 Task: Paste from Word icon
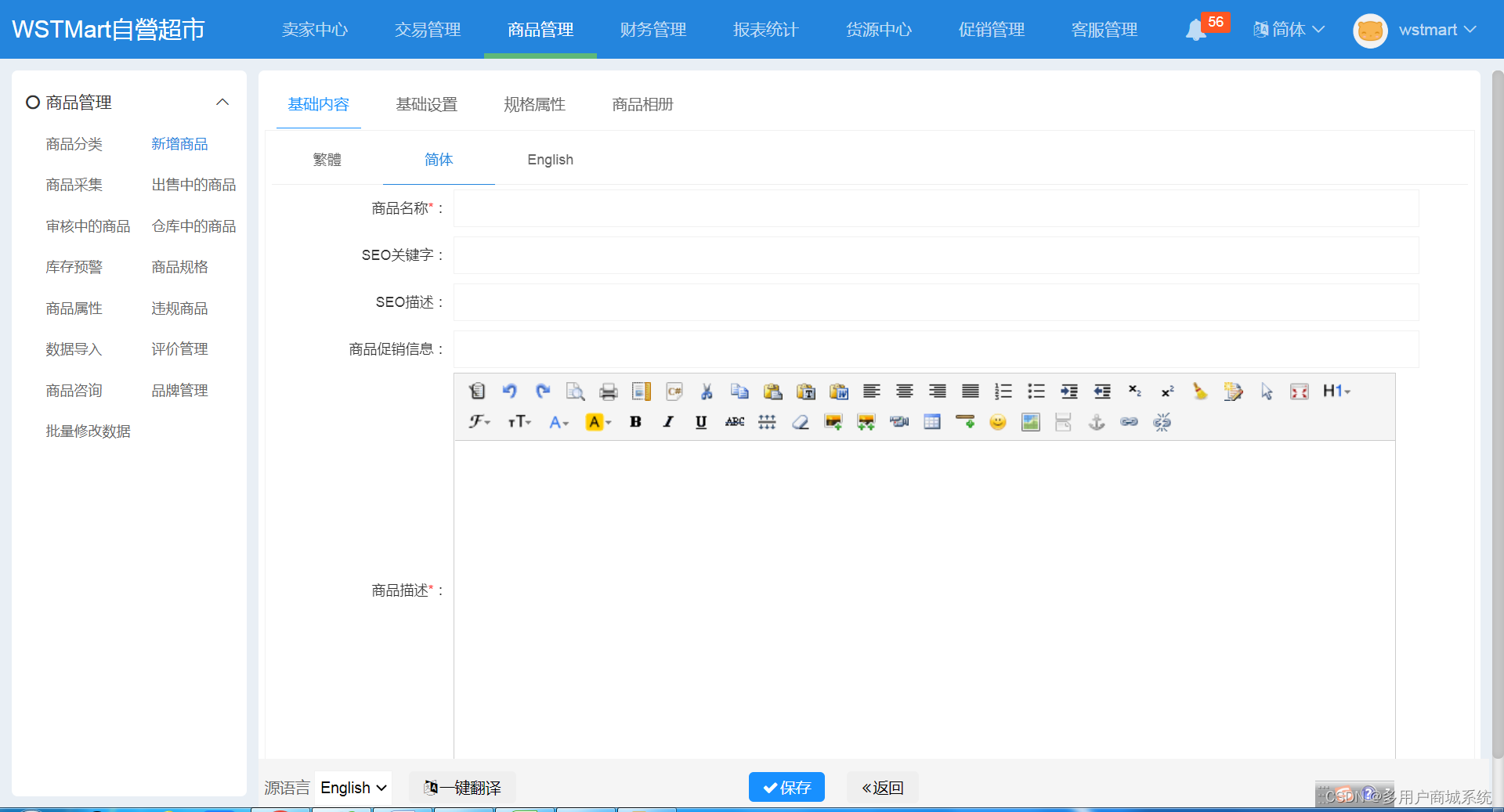838,391
